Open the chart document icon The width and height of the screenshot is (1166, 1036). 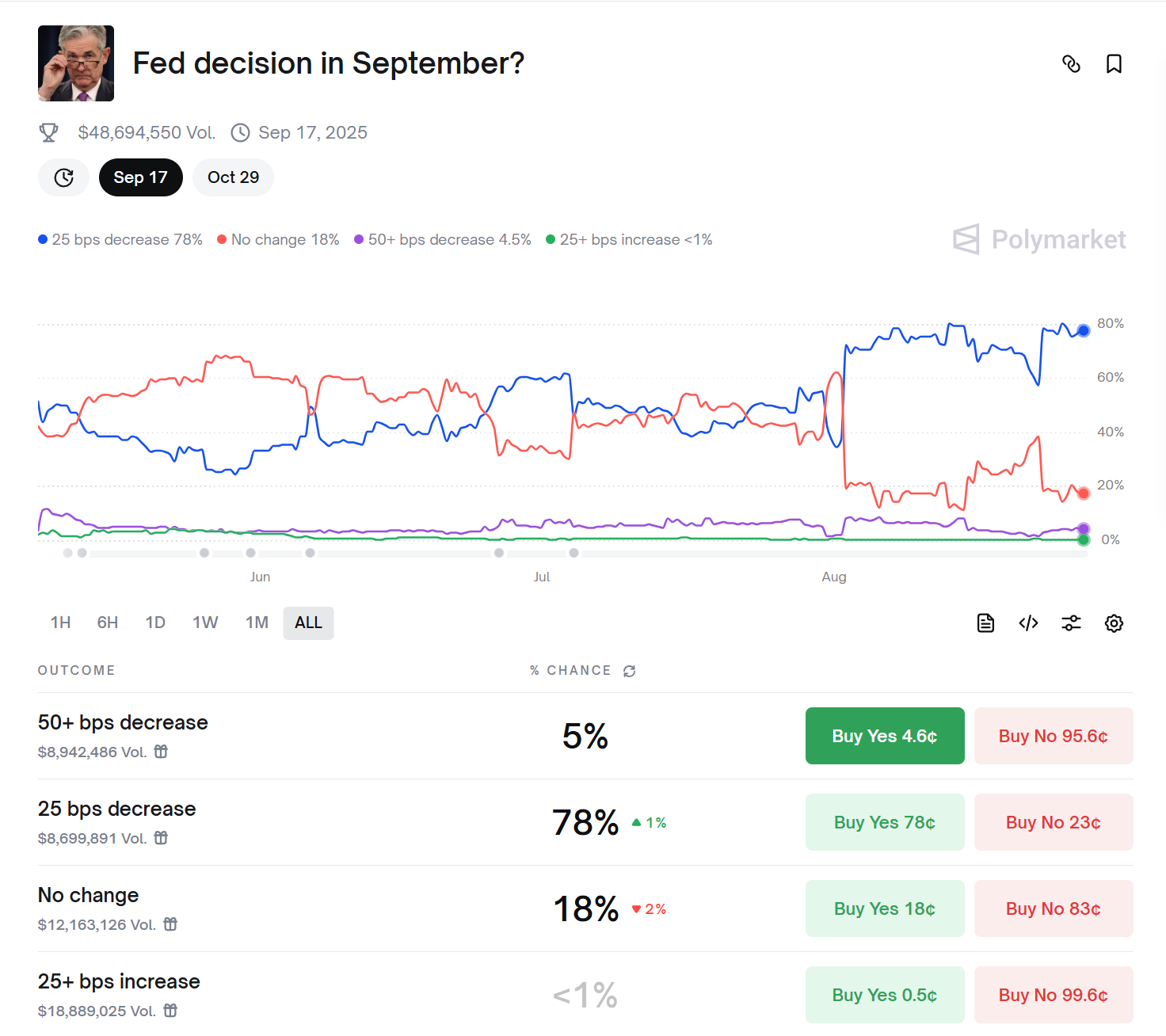tap(985, 623)
